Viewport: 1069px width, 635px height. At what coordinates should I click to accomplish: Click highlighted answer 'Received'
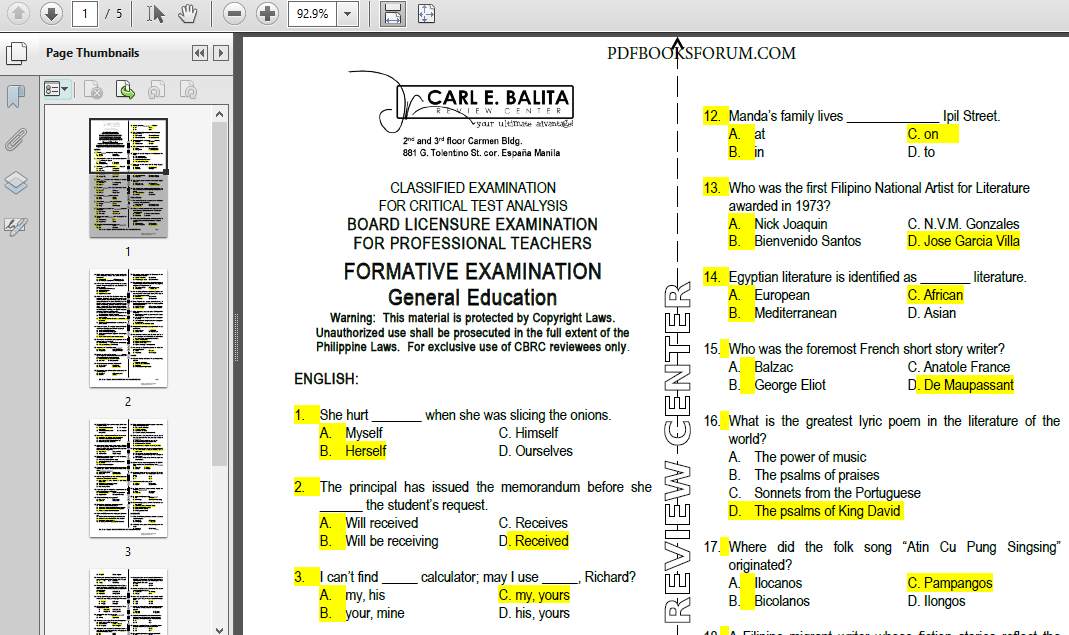click(541, 541)
